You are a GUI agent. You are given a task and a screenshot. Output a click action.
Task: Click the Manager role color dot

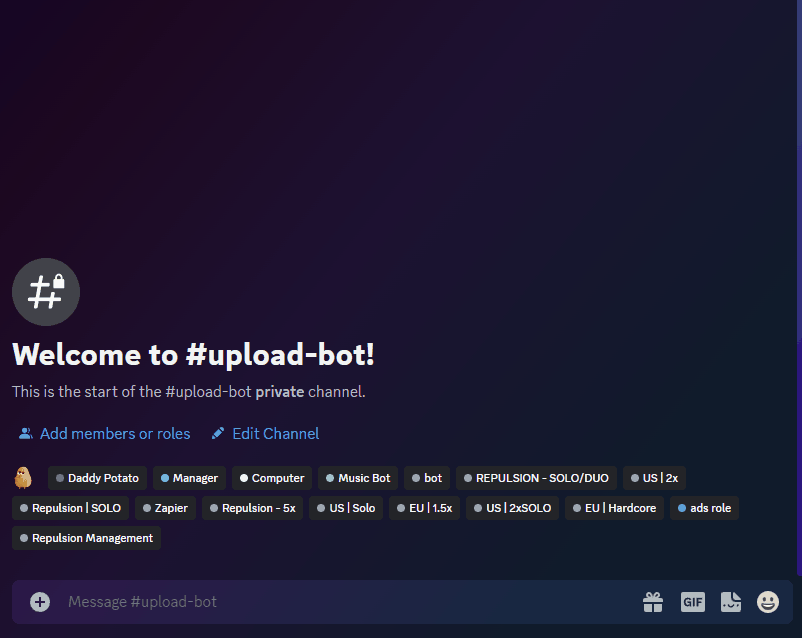(165, 478)
